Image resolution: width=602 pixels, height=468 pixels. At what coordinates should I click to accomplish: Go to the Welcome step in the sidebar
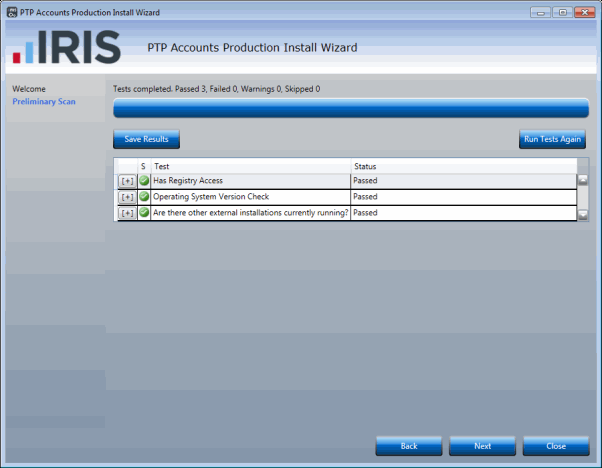pyautogui.click(x=29, y=89)
